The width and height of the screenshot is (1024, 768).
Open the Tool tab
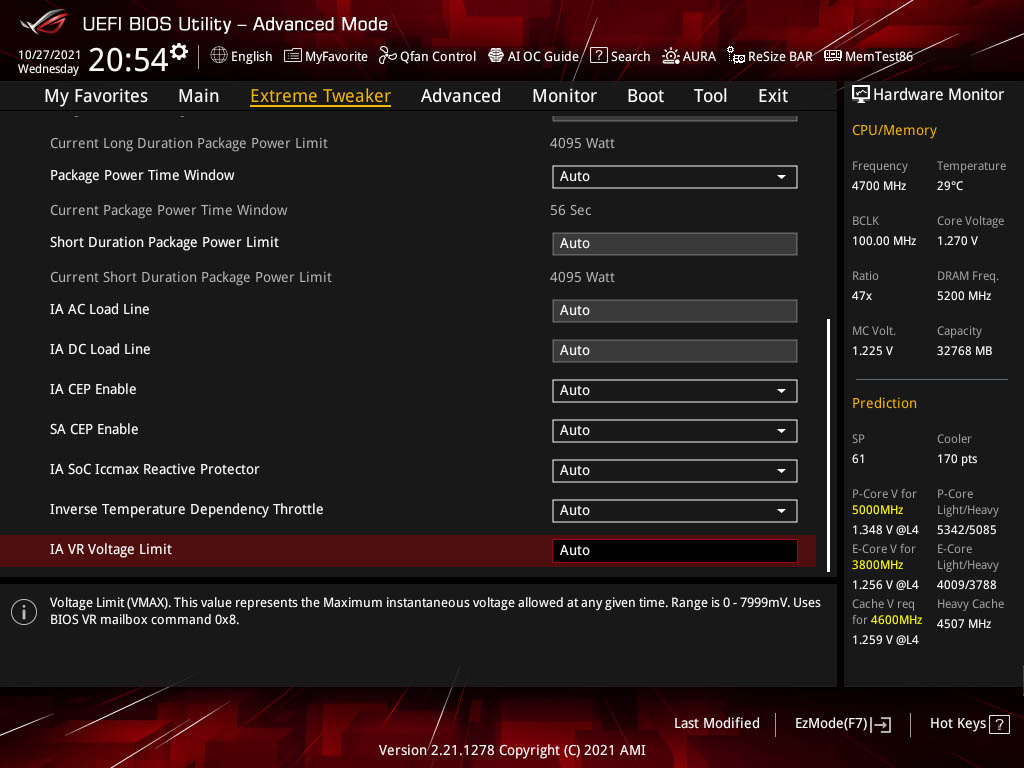coord(711,96)
